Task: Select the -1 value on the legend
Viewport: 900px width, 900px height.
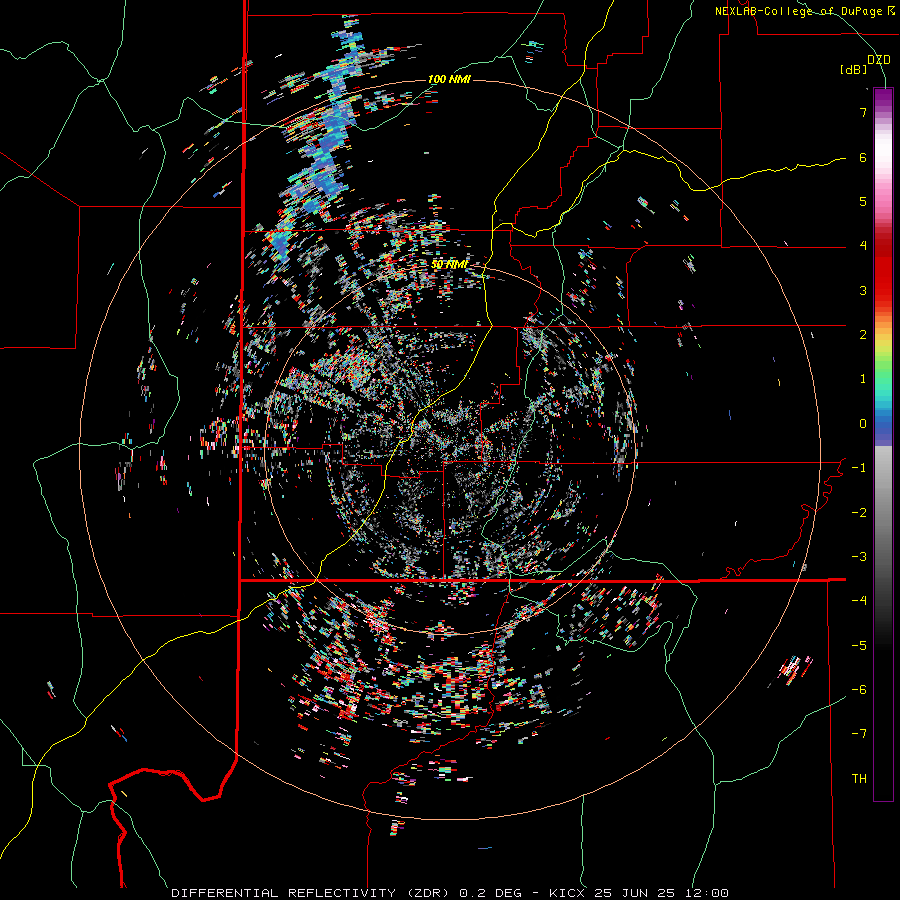Action: click(859, 468)
